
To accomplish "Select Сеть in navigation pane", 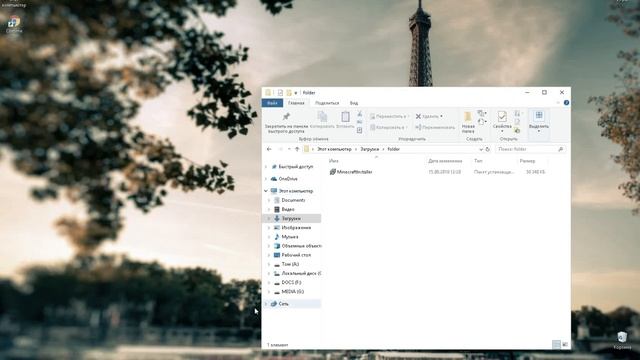I will [x=283, y=304].
